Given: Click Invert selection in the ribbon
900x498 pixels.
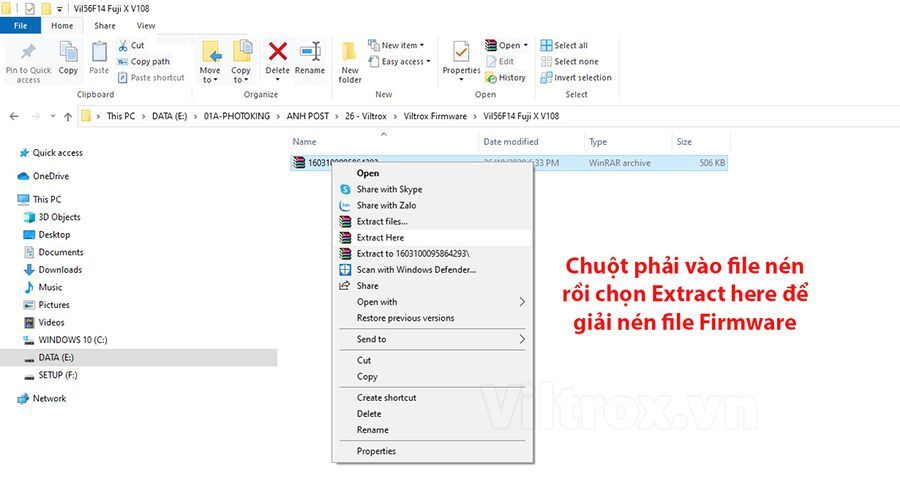Looking at the screenshot, I should point(576,77).
